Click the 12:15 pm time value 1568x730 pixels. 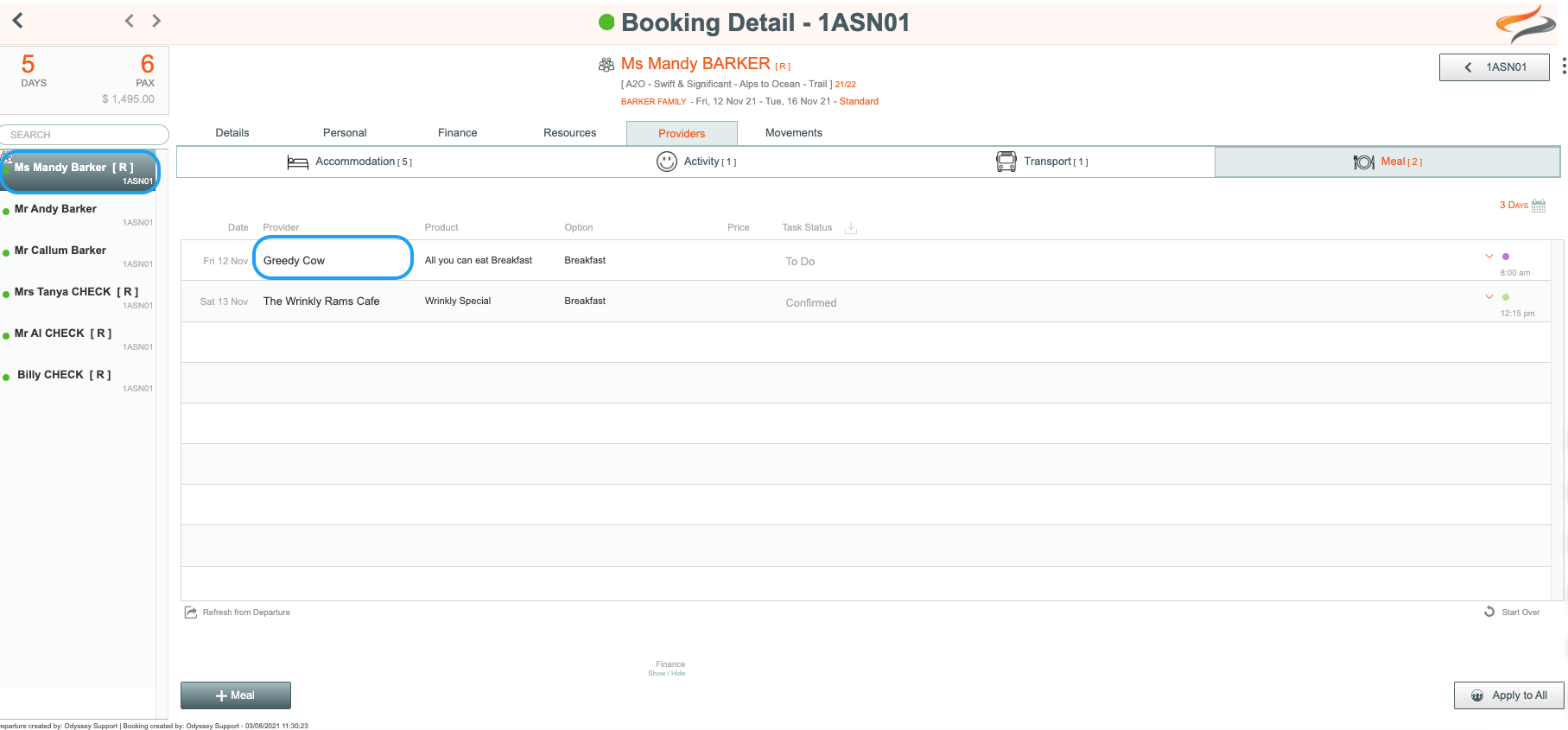(x=1517, y=314)
